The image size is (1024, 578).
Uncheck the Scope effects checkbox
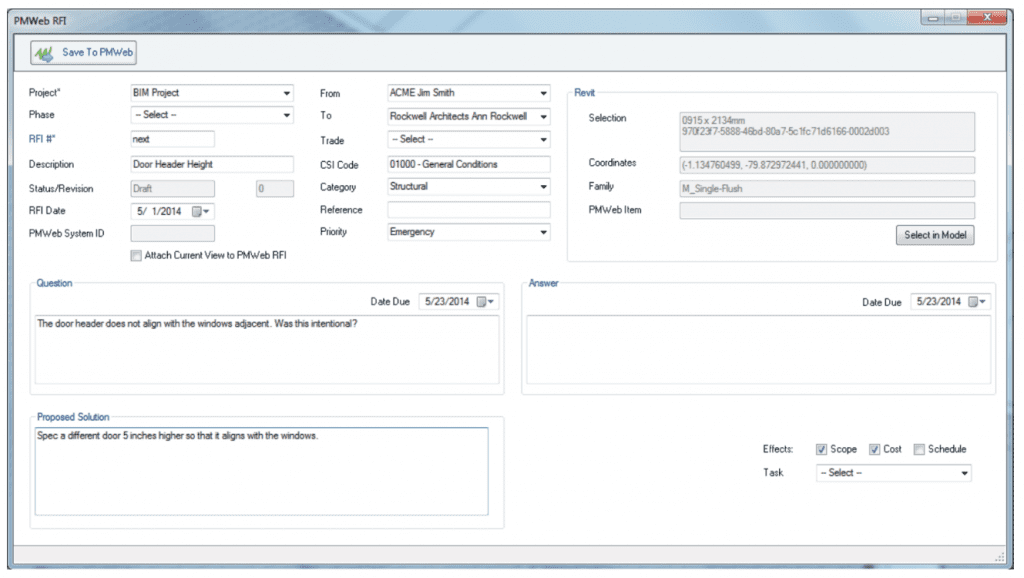click(821, 449)
